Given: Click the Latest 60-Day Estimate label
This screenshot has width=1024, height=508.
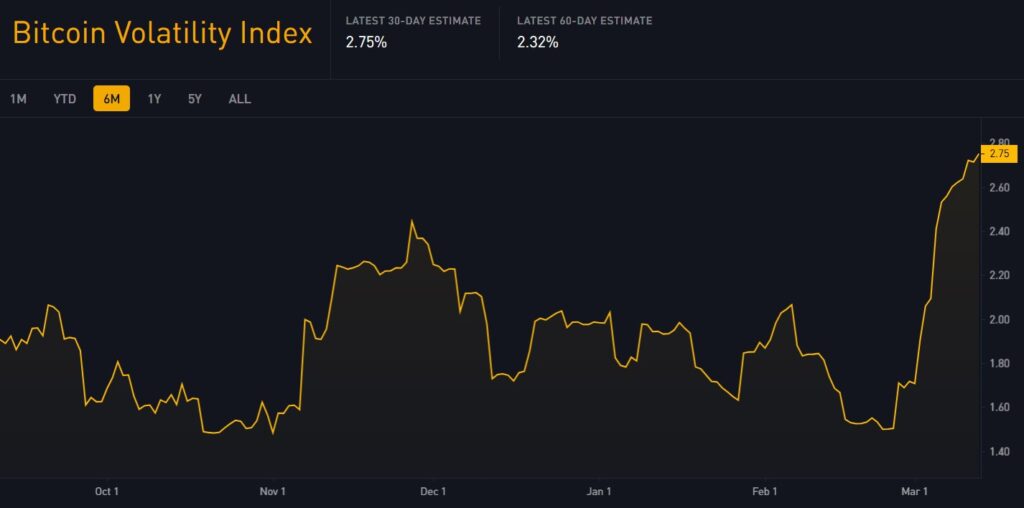Looking at the screenshot, I should point(584,21).
